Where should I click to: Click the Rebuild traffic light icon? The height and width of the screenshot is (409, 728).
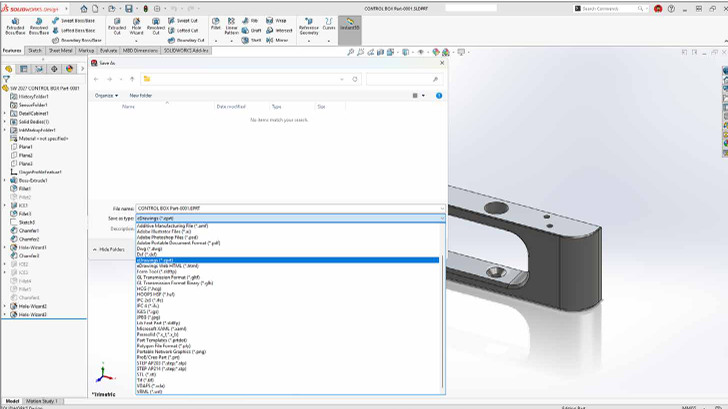145,8
